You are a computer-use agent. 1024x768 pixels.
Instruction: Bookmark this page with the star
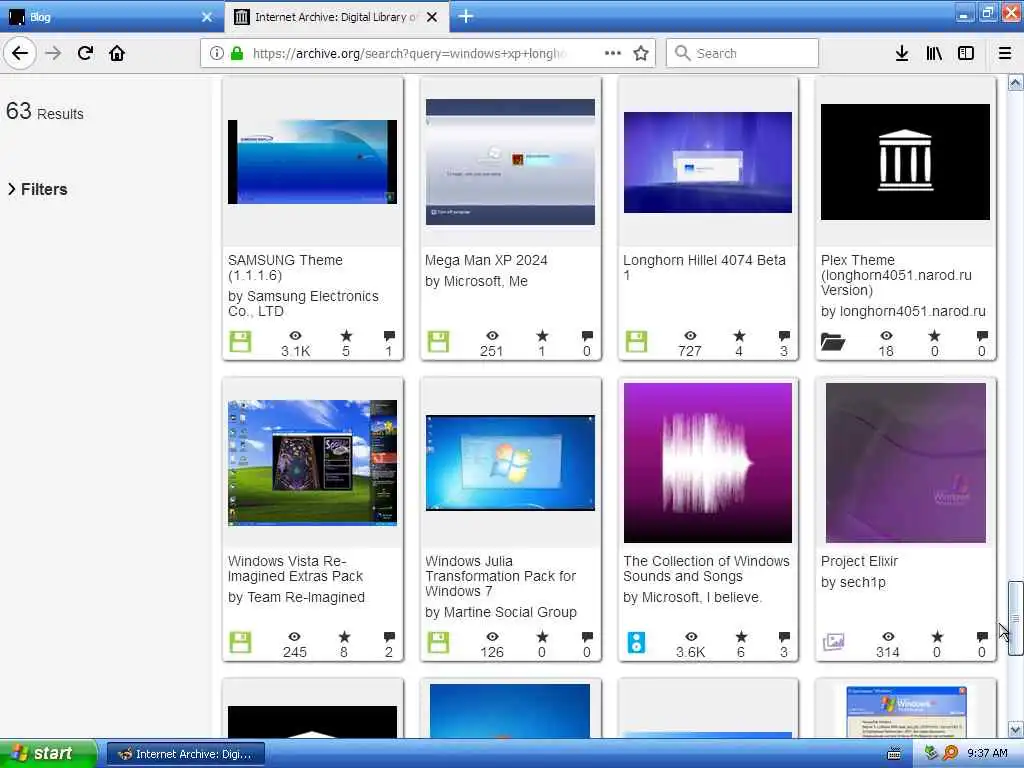(641, 53)
